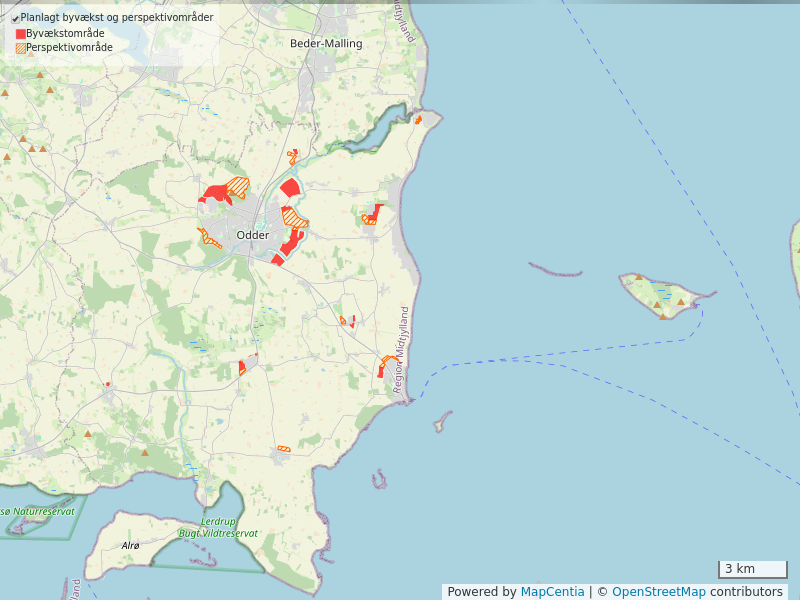Select the small hatched area near the south coast
This screenshot has height=600, width=800.
click(x=283, y=448)
